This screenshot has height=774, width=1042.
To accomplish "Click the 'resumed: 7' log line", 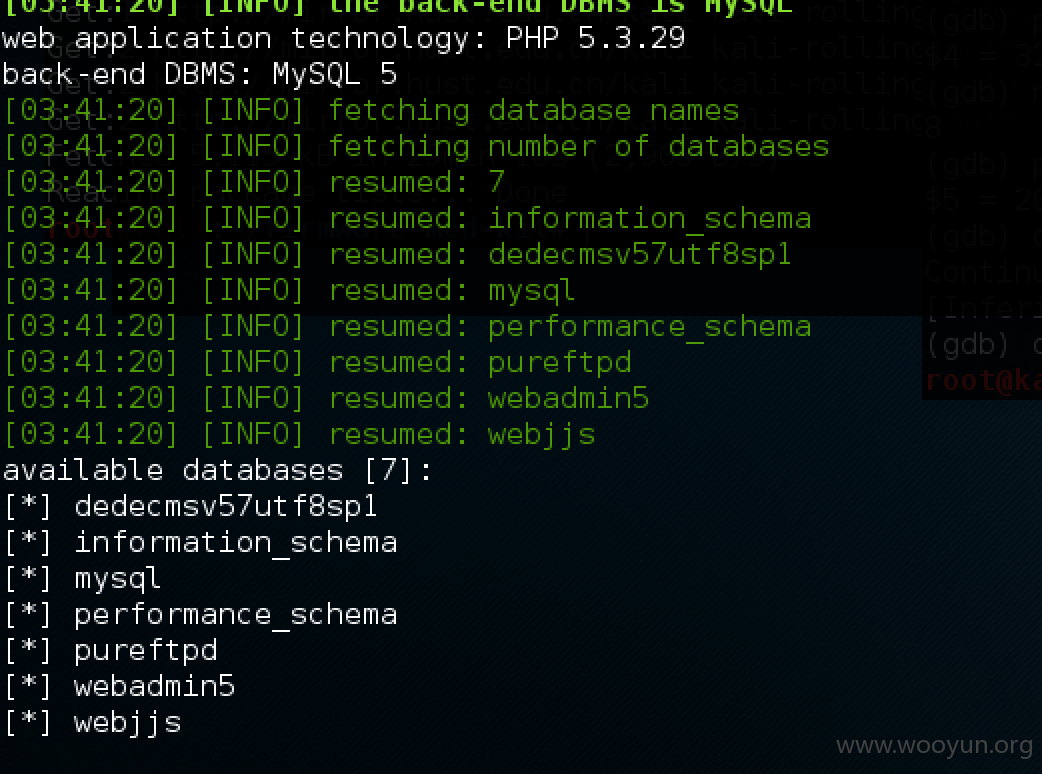I will (x=255, y=183).
